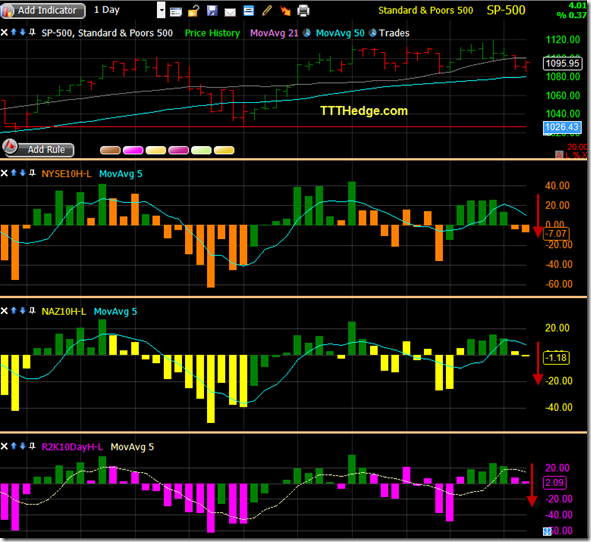Click the 2.09 R2K value label
Image resolution: width=591 pixels, height=542 pixels.
[x=554, y=482]
